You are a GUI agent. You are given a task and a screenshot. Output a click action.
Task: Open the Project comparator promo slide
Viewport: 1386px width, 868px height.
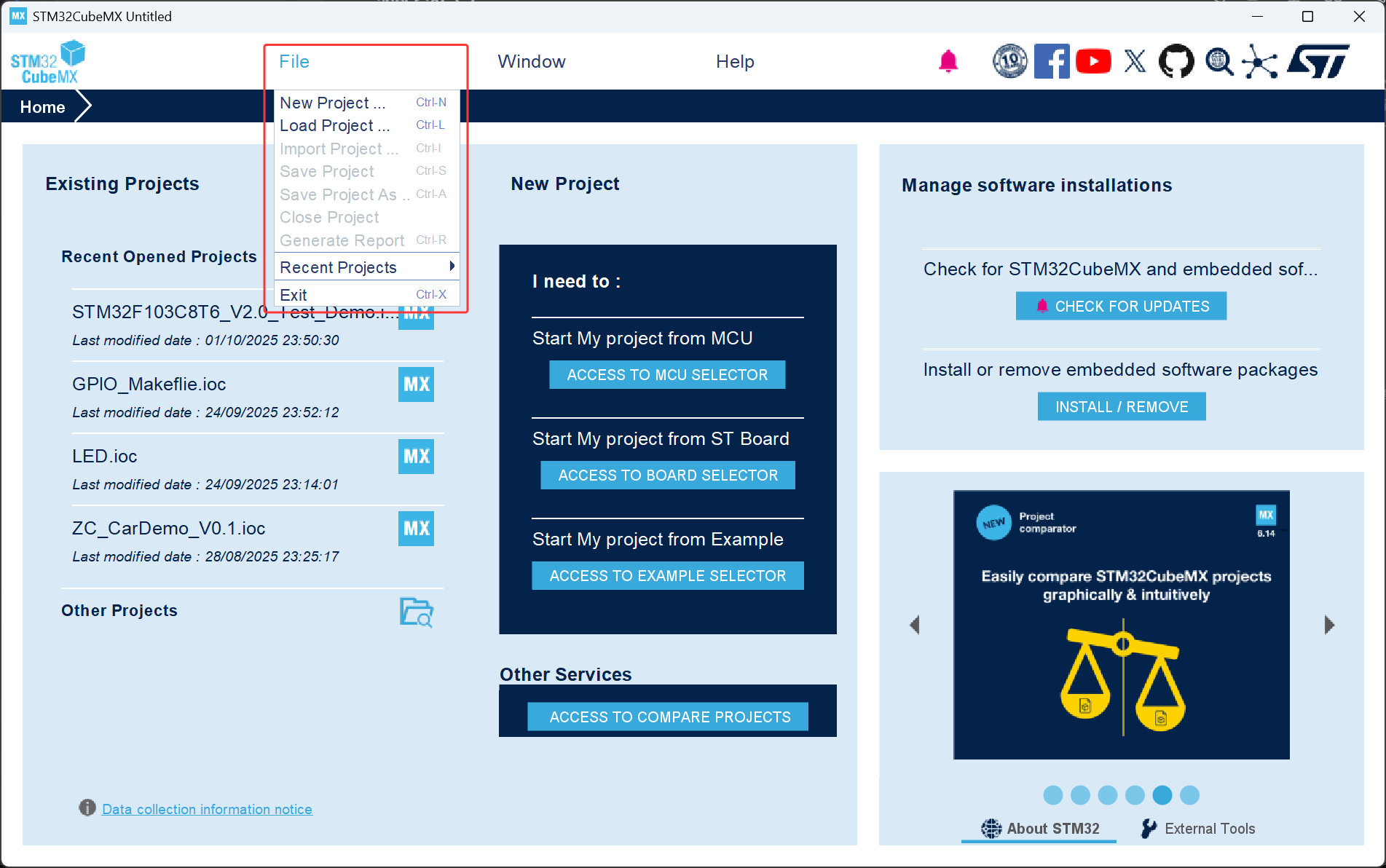(1122, 625)
